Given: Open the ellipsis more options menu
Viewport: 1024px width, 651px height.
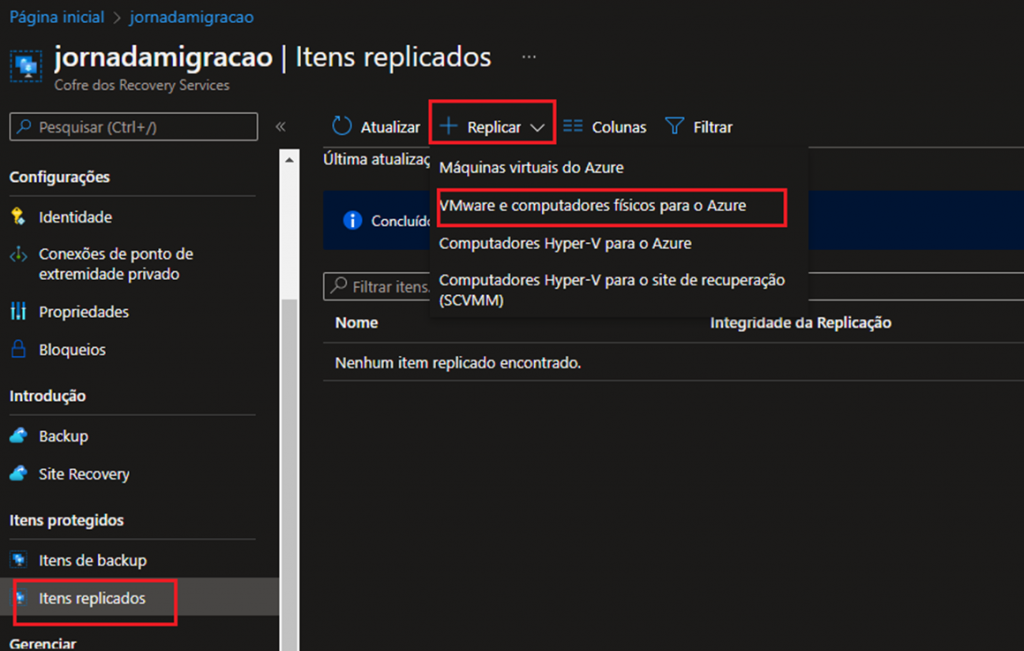Looking at the screenshot, I should point(529,57).
